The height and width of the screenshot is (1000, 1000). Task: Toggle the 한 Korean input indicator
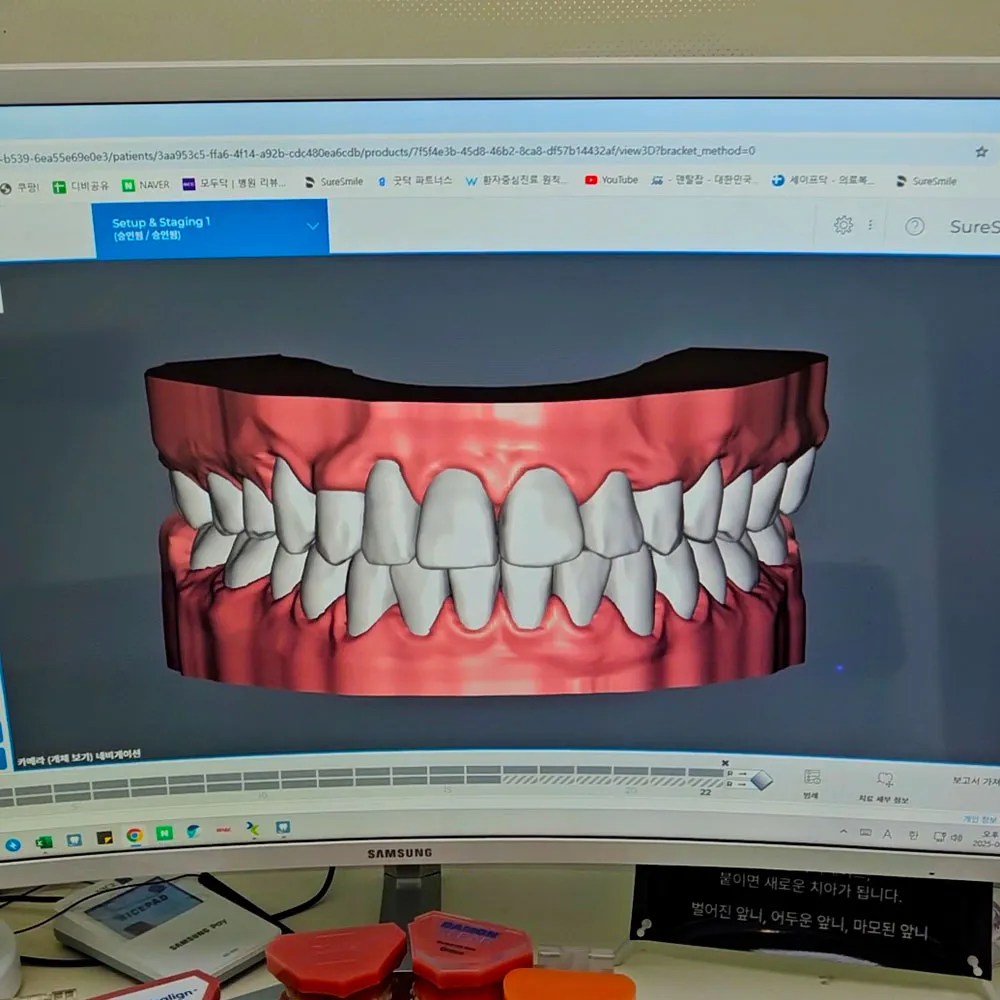[913, 835]
